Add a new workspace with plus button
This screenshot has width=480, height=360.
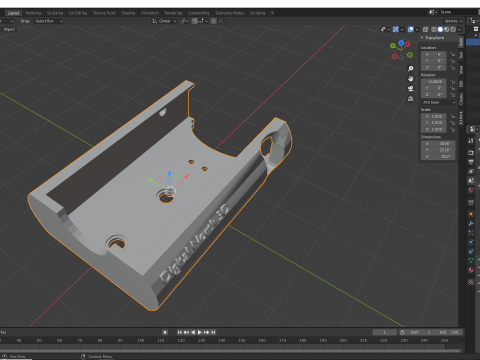[272, 13]
